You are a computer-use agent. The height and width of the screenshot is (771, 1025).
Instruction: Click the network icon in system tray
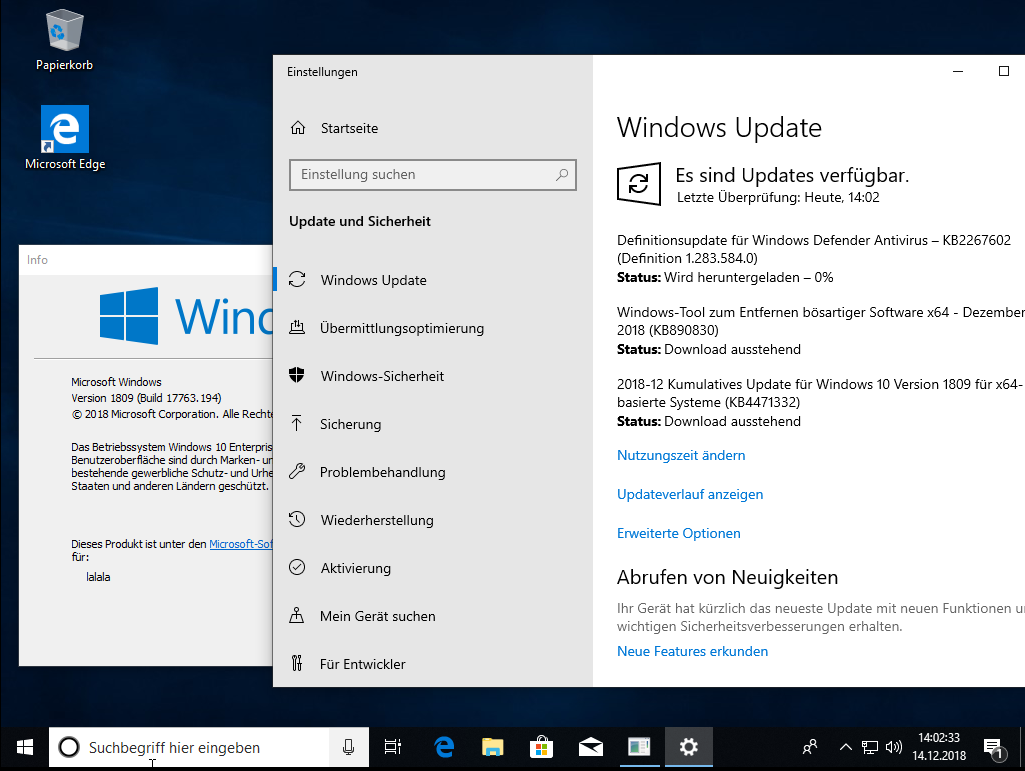coord(869,747)
